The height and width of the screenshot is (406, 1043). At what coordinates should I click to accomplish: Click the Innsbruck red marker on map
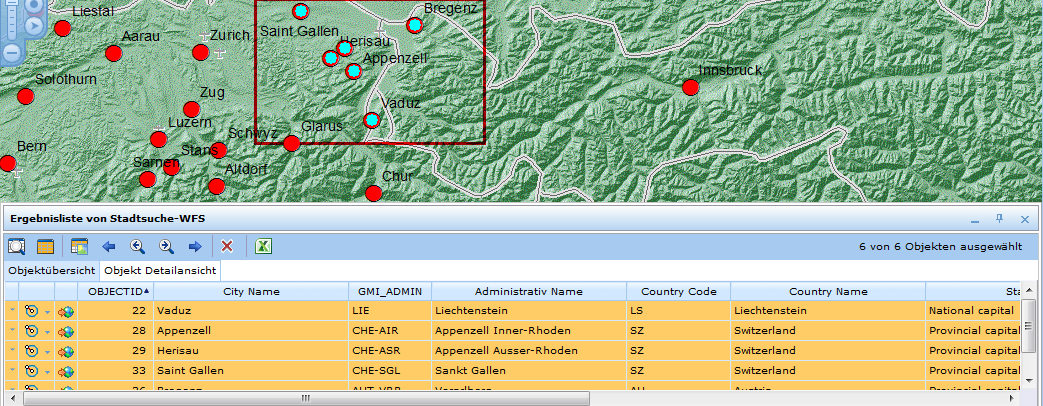pos(690,88)
